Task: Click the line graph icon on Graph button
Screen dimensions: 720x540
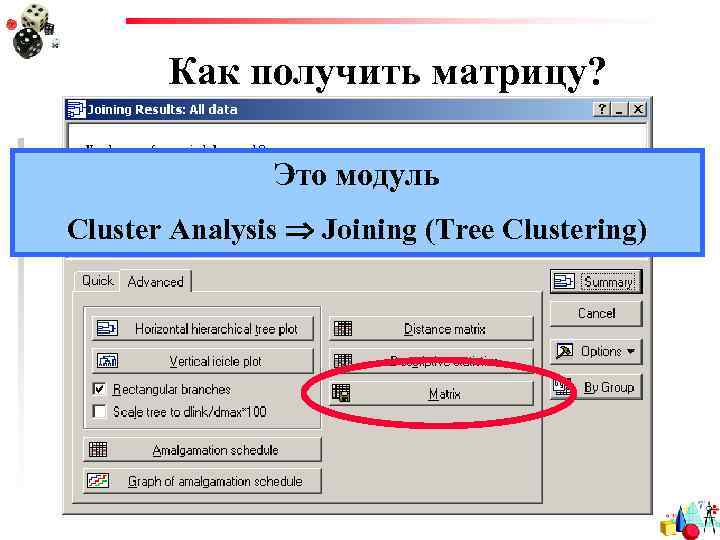Action: (x=98, y=481)
